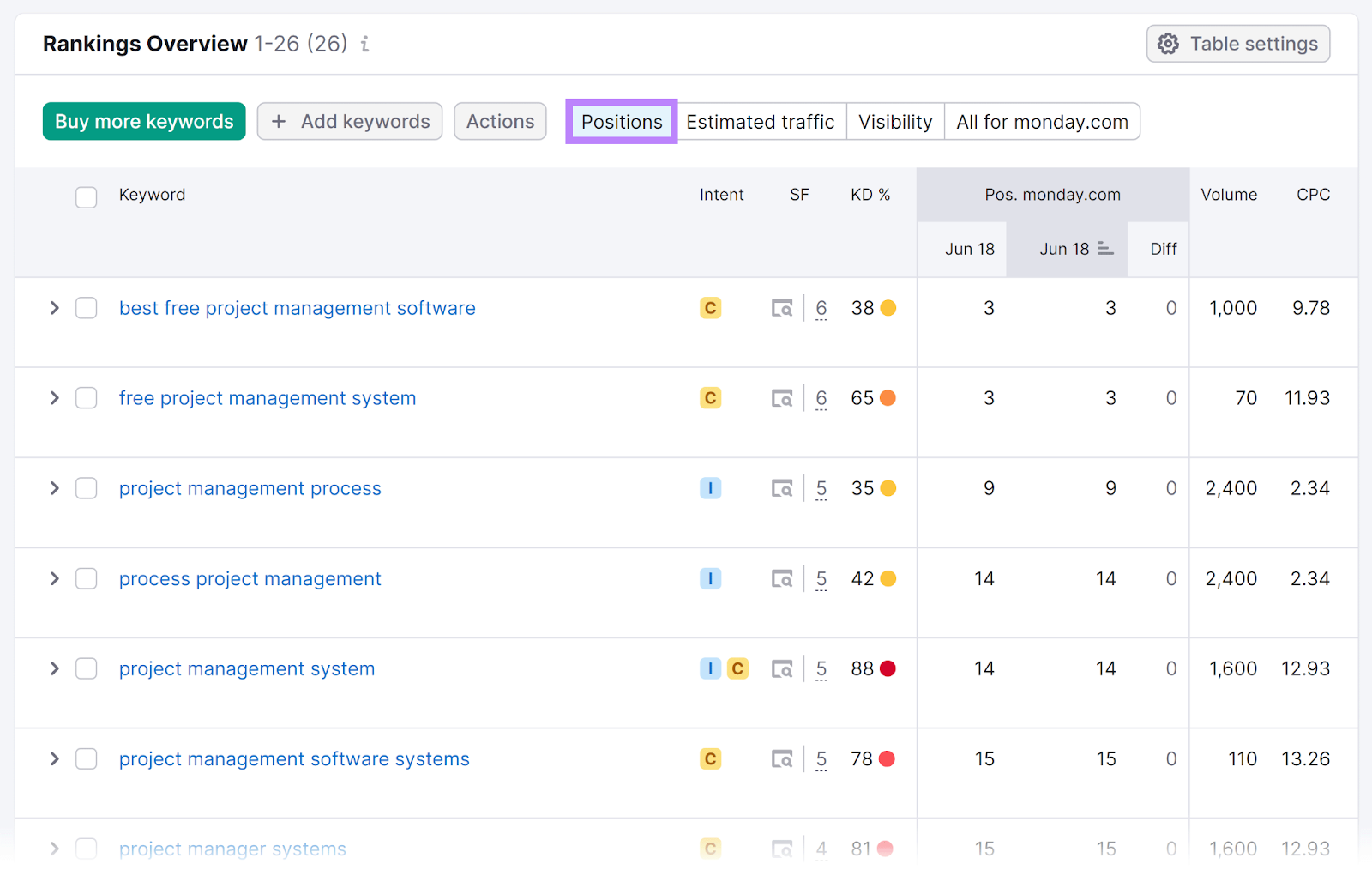Open the Visibility tab
1372x870 pixels.
tap(894, 121)
